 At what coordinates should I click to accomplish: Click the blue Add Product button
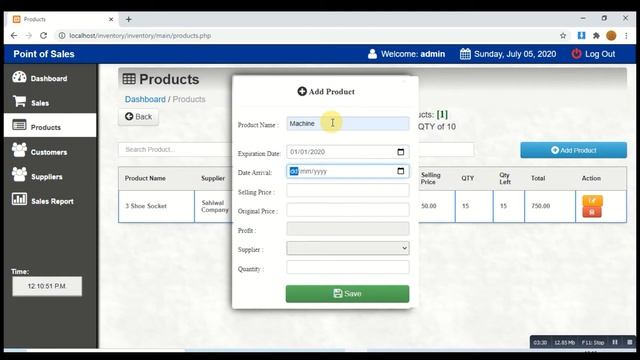[573, 150]
